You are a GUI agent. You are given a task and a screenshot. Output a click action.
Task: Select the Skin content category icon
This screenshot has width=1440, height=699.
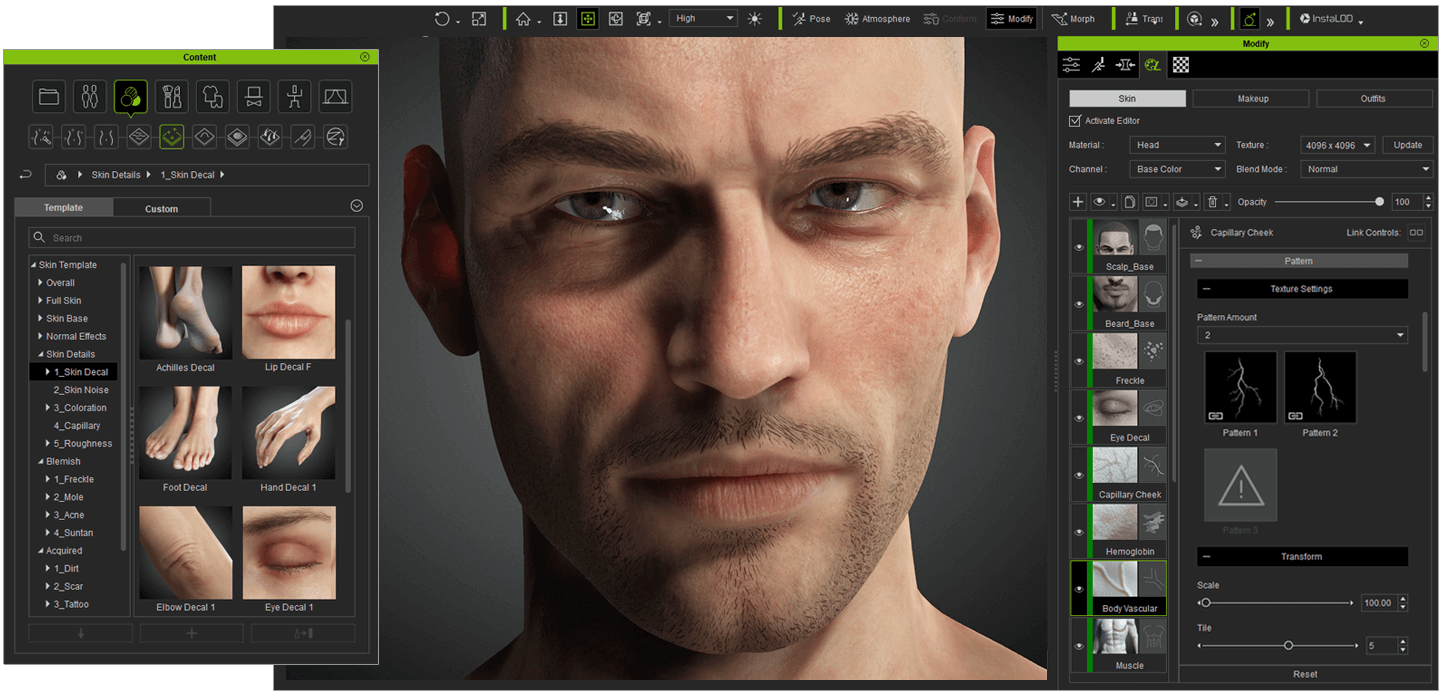point(130,96)
